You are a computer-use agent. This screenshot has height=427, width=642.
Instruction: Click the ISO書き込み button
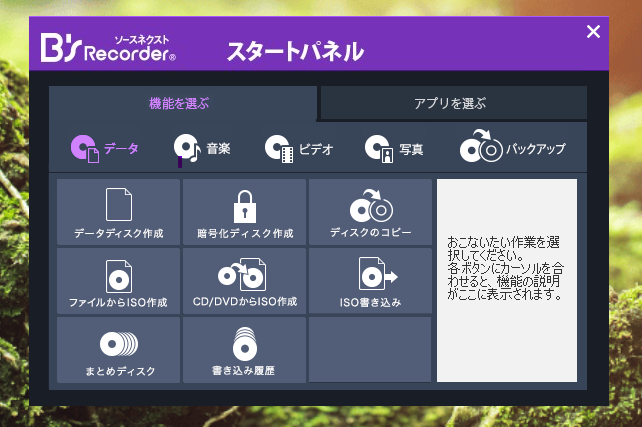(x=370, y=281)
